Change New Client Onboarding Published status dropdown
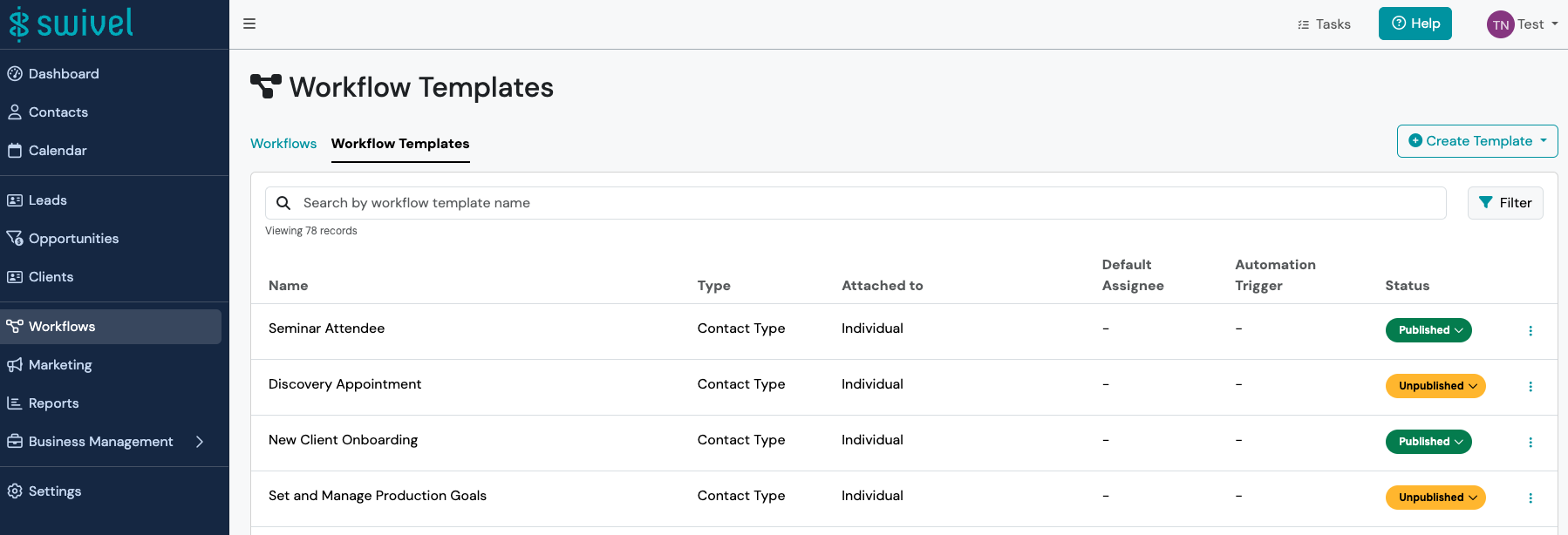 click(x=1428, y=442)
